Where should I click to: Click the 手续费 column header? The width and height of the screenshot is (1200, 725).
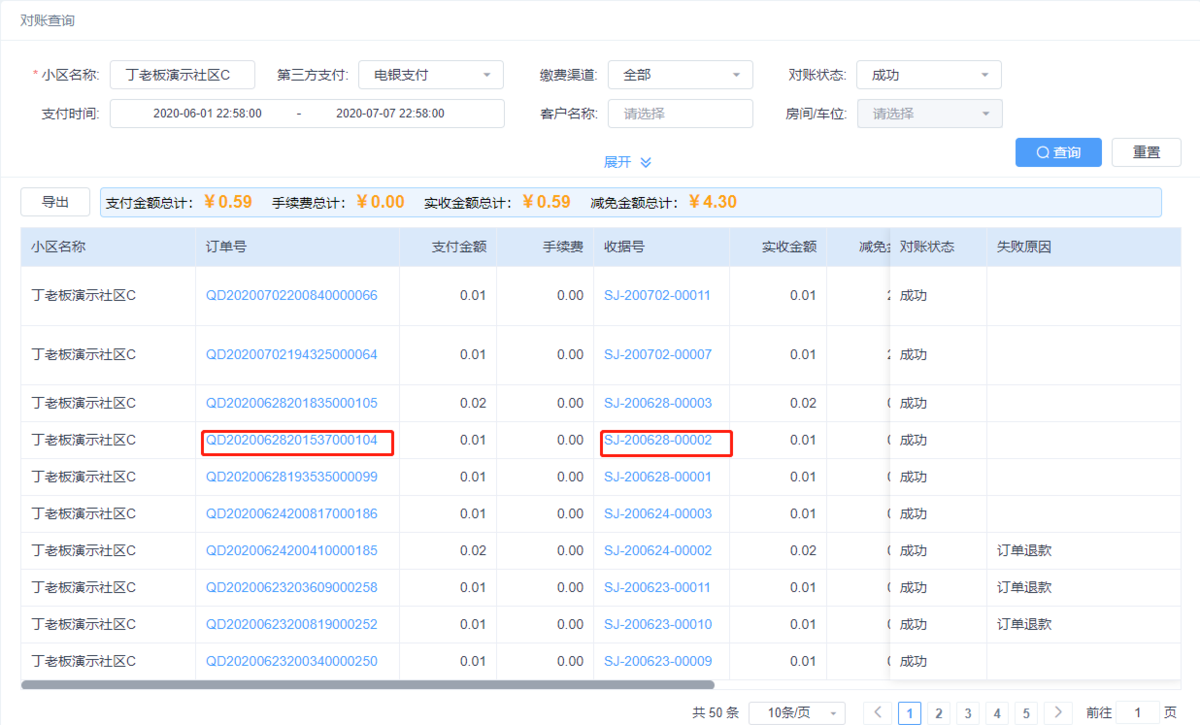[544, 247]
